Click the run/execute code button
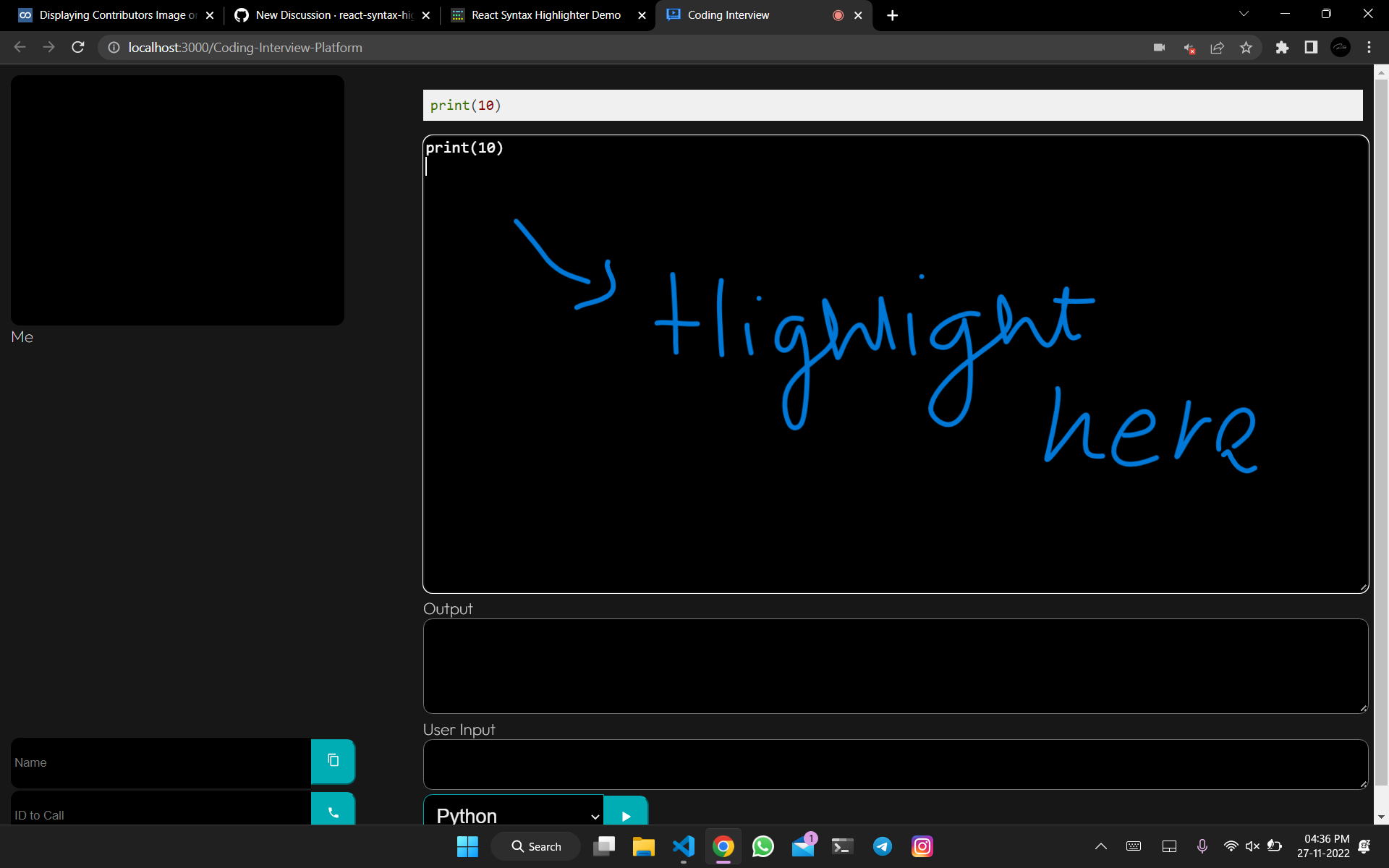 click(x=625, y=815)
